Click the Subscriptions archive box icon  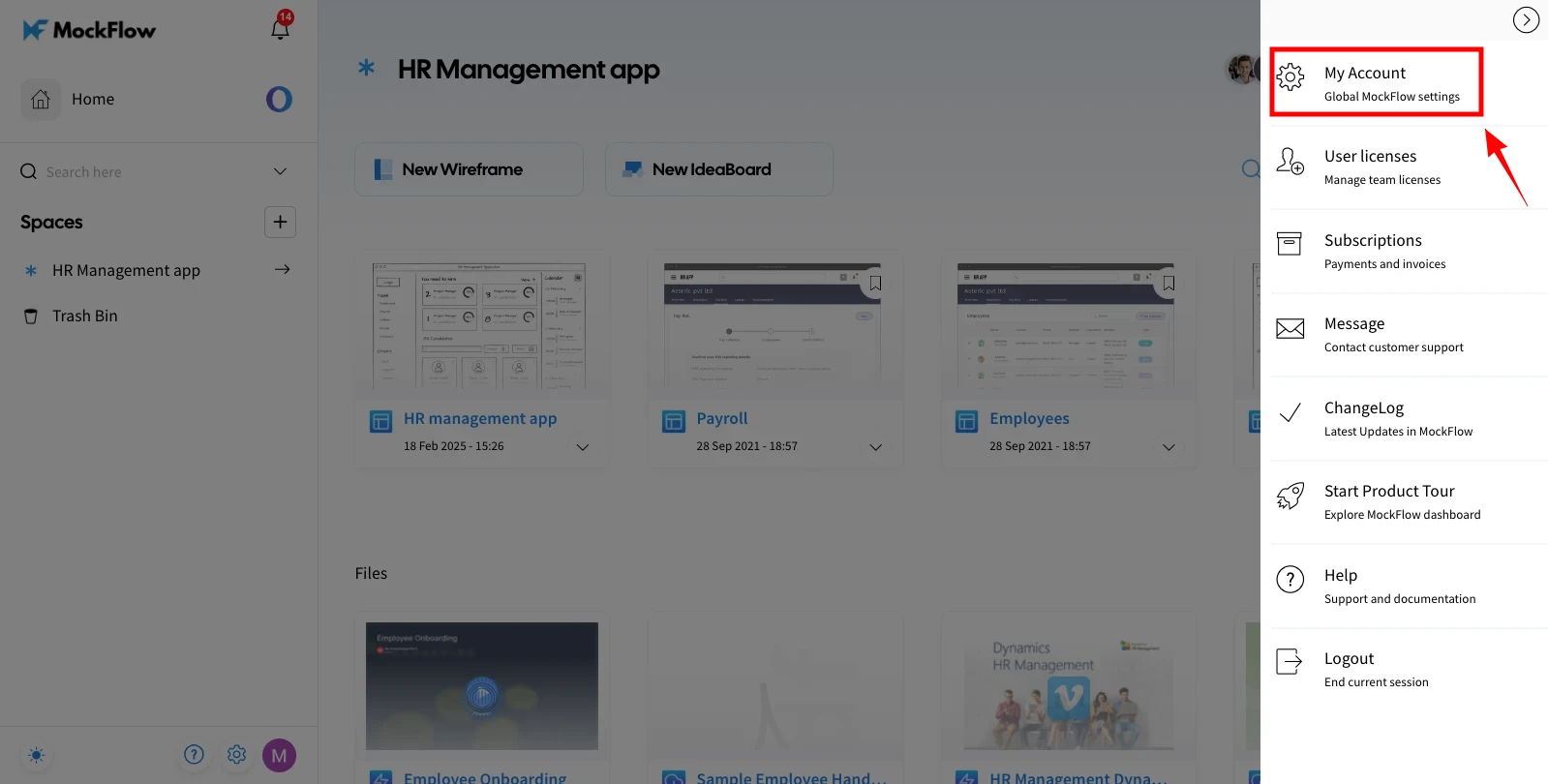tap(1290, 244)
